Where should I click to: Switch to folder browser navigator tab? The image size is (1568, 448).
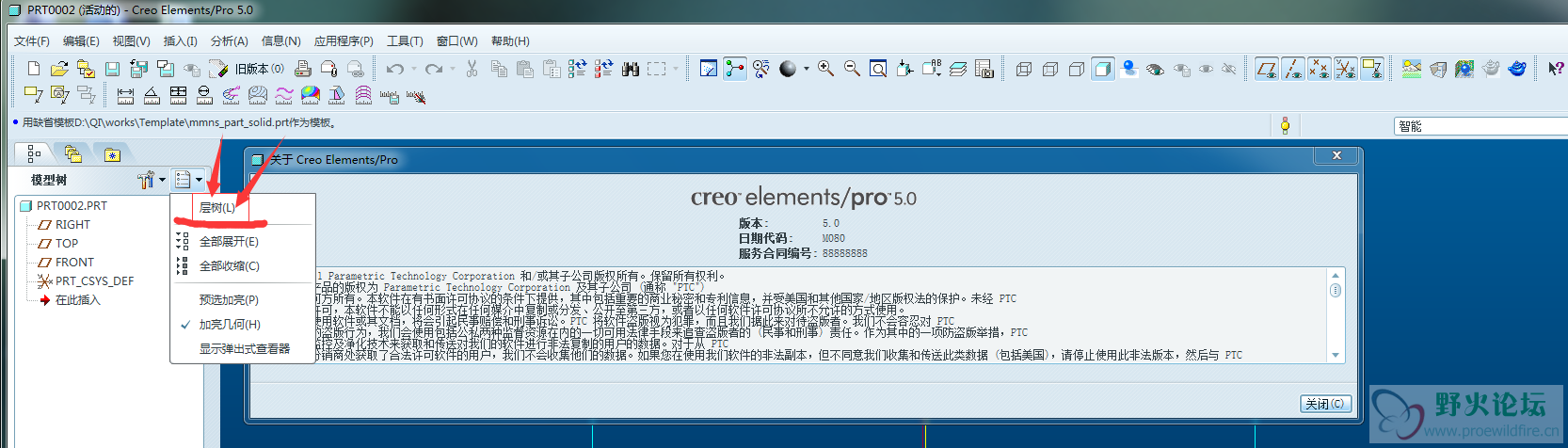72,153
